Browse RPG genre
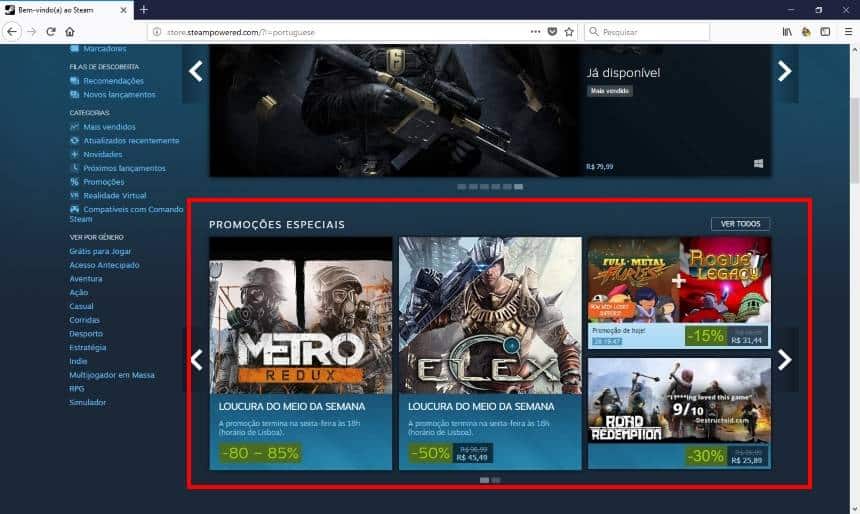Image resolution: width=860 pixels, height=514 pixels. (x=77, y=388)
